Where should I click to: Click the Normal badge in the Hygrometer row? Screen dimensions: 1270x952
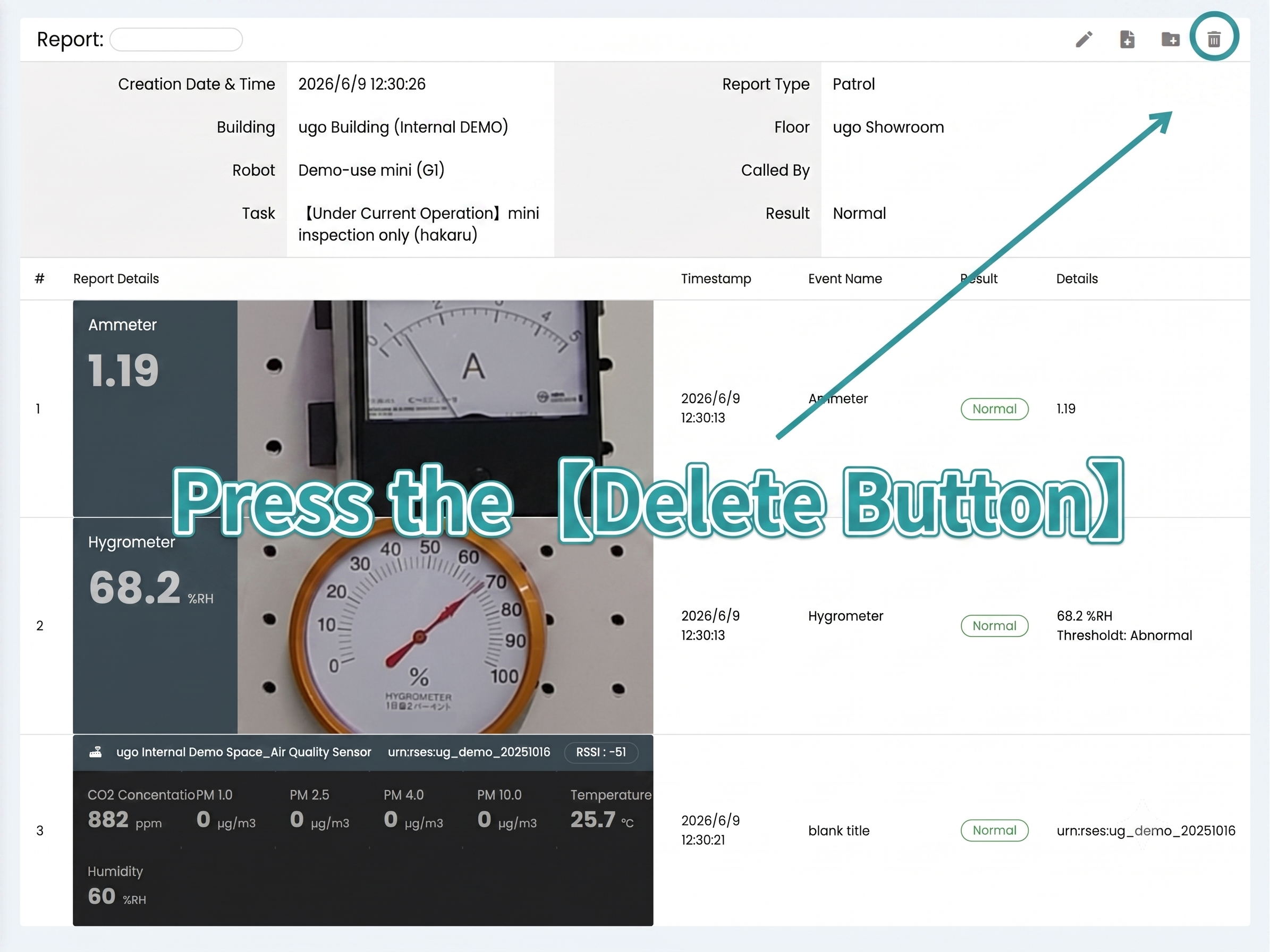(x=994, y=626)
